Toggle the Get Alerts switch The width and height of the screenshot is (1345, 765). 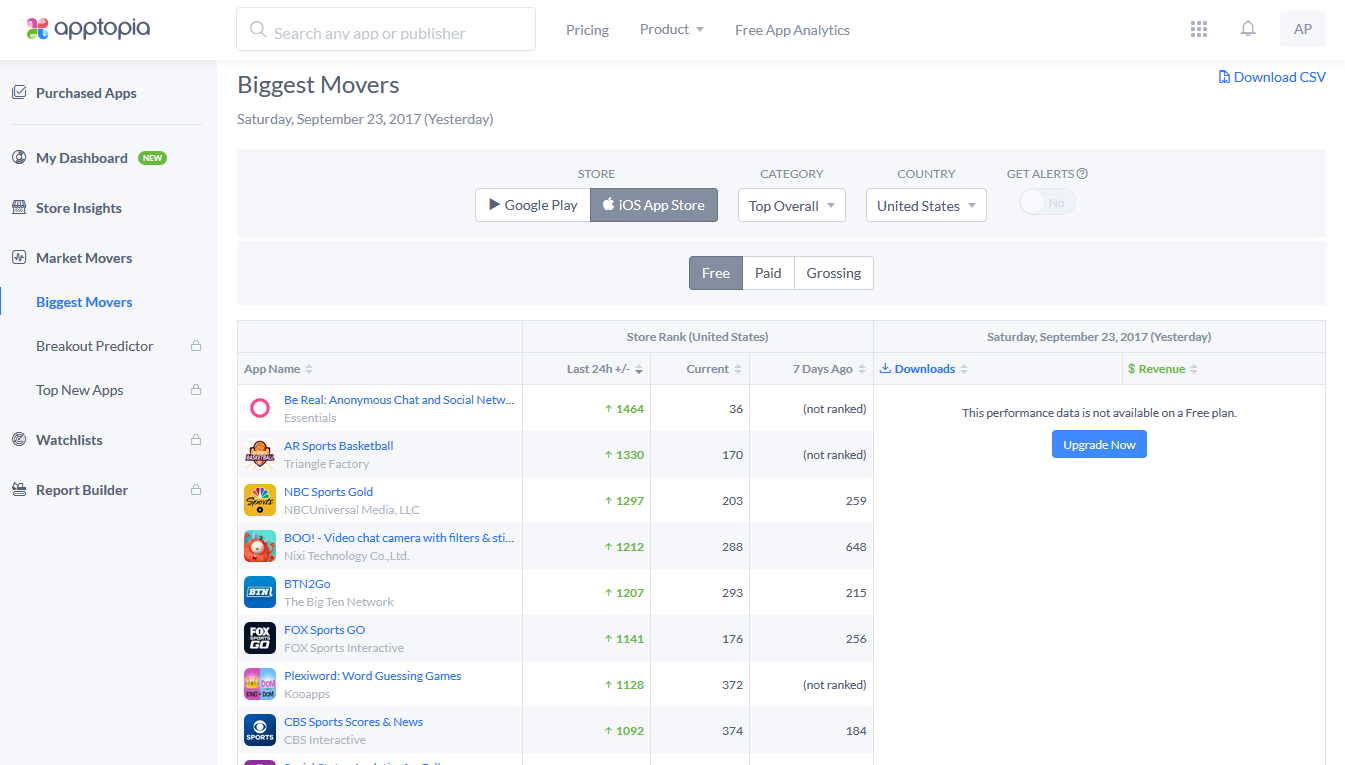[1047, 203]
